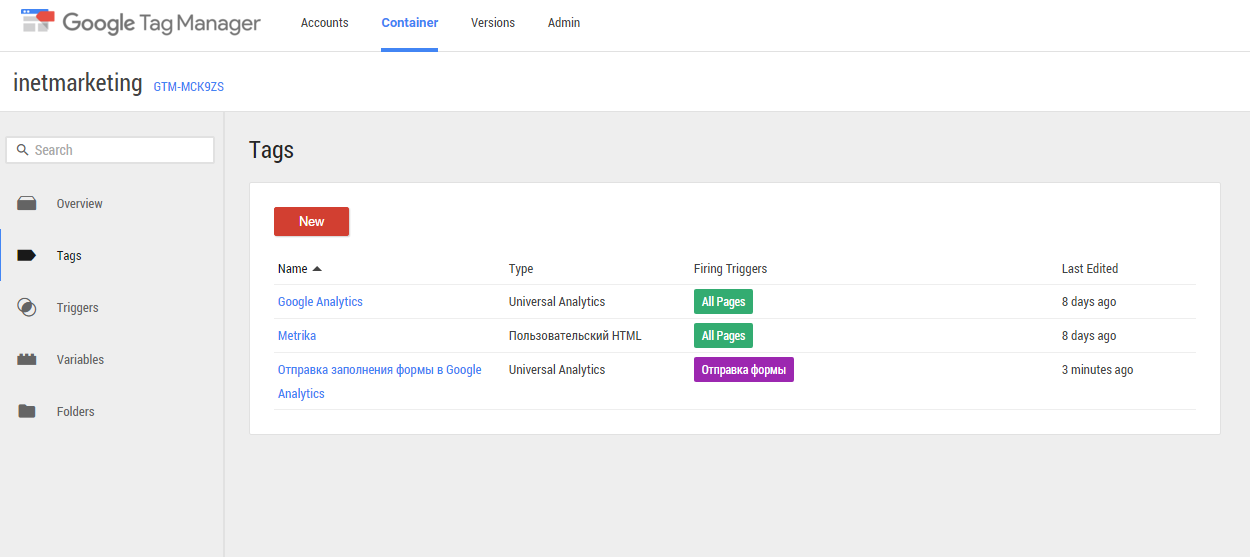The image size is (1250, 557).
Task: Select Overview in the sidebar
Action: [x=80, y=204]
